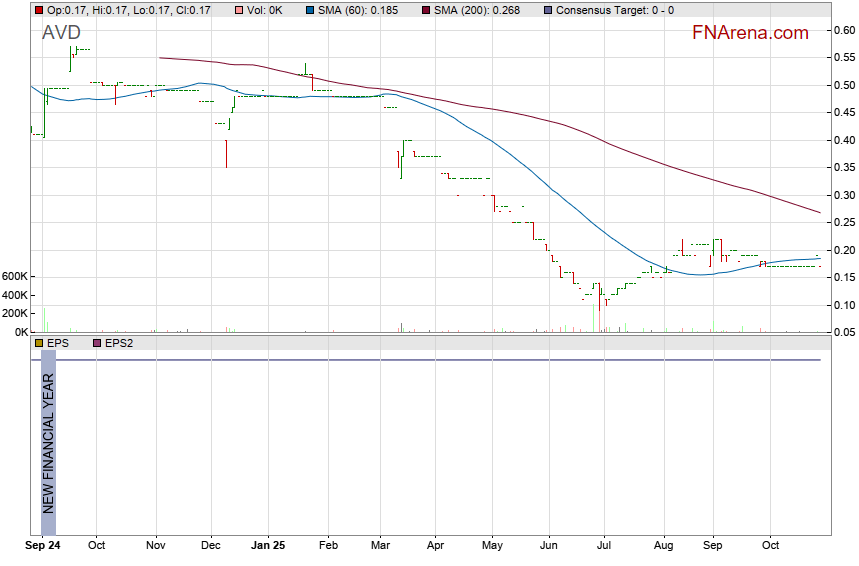This screenshot has width=859, height=566.
Task: Click the Jan 25 date label
Action: tap(268, 546)
